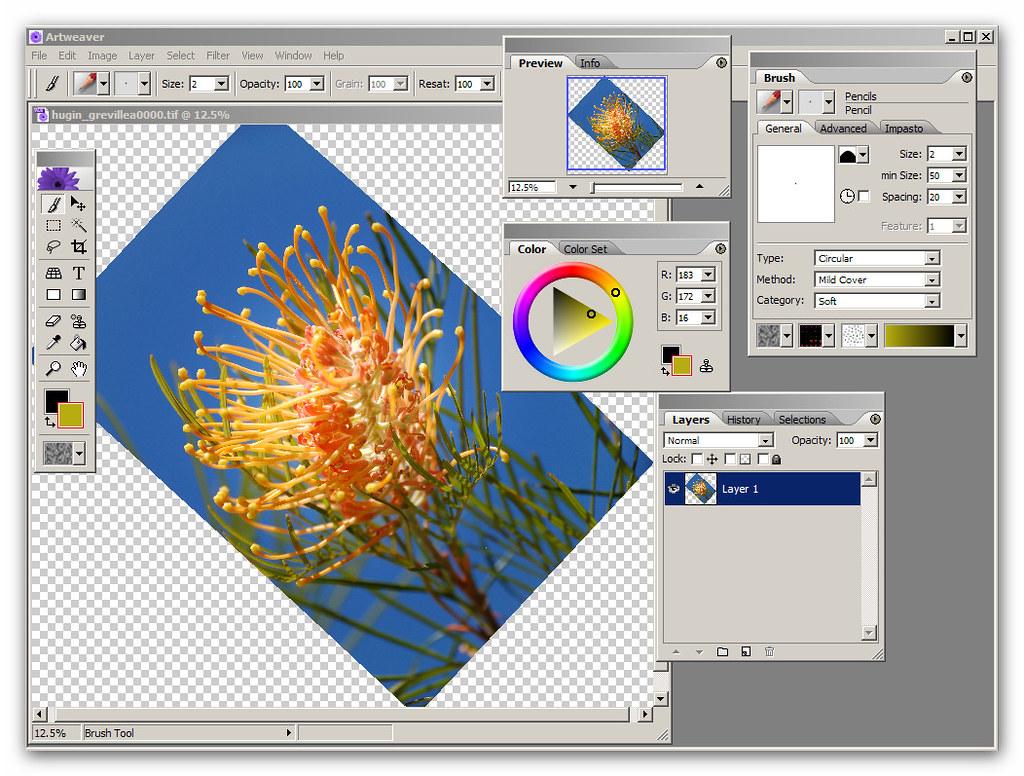The image size is (1024, 776).
Task: Switch to the Color Set tab
Action: 584,249
